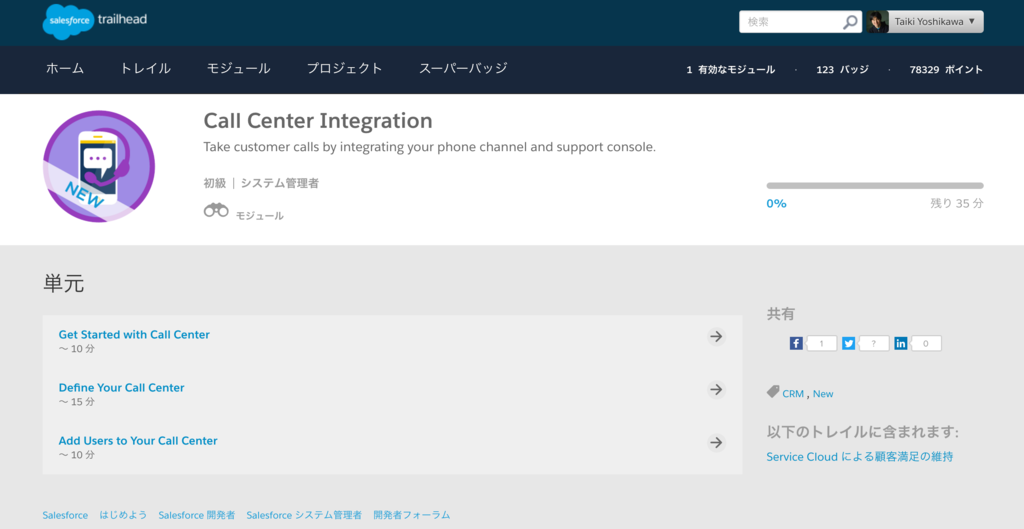View the 1 有効なモジュール count
This screenshot has height=529, width=1024.
coord(730,70)
